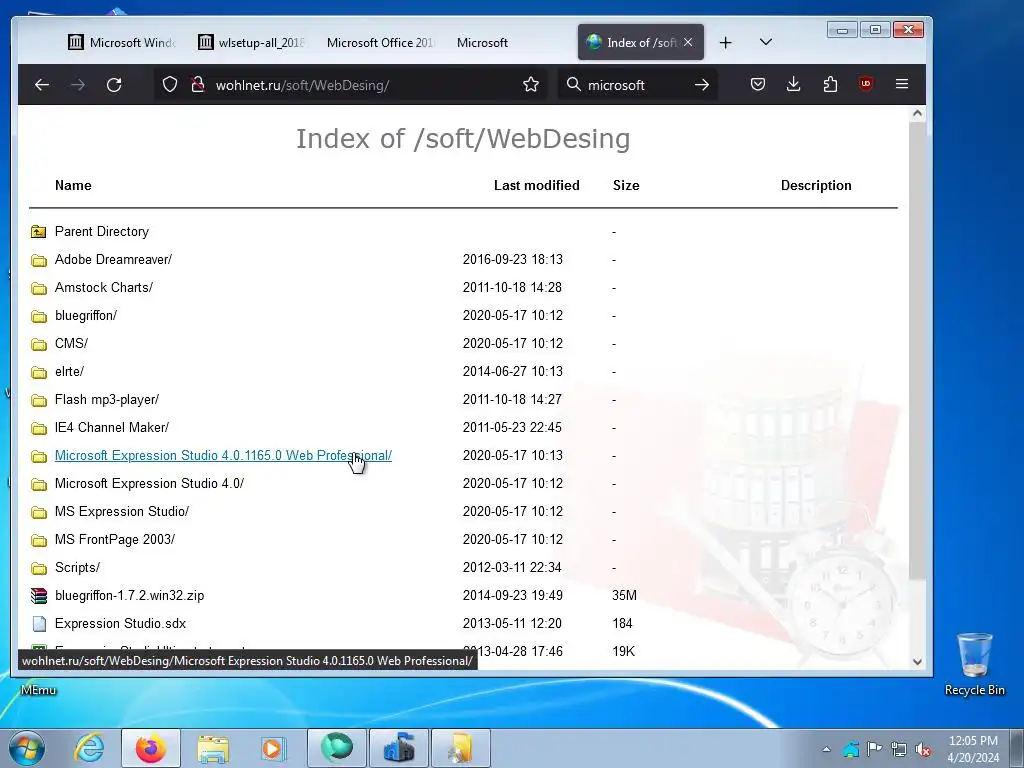Open the bluegriffon/ folder link

point(86,315)
